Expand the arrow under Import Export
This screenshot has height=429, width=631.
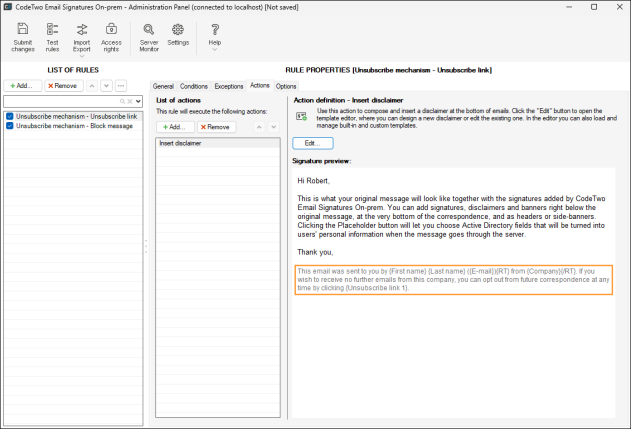pos(82,56)
